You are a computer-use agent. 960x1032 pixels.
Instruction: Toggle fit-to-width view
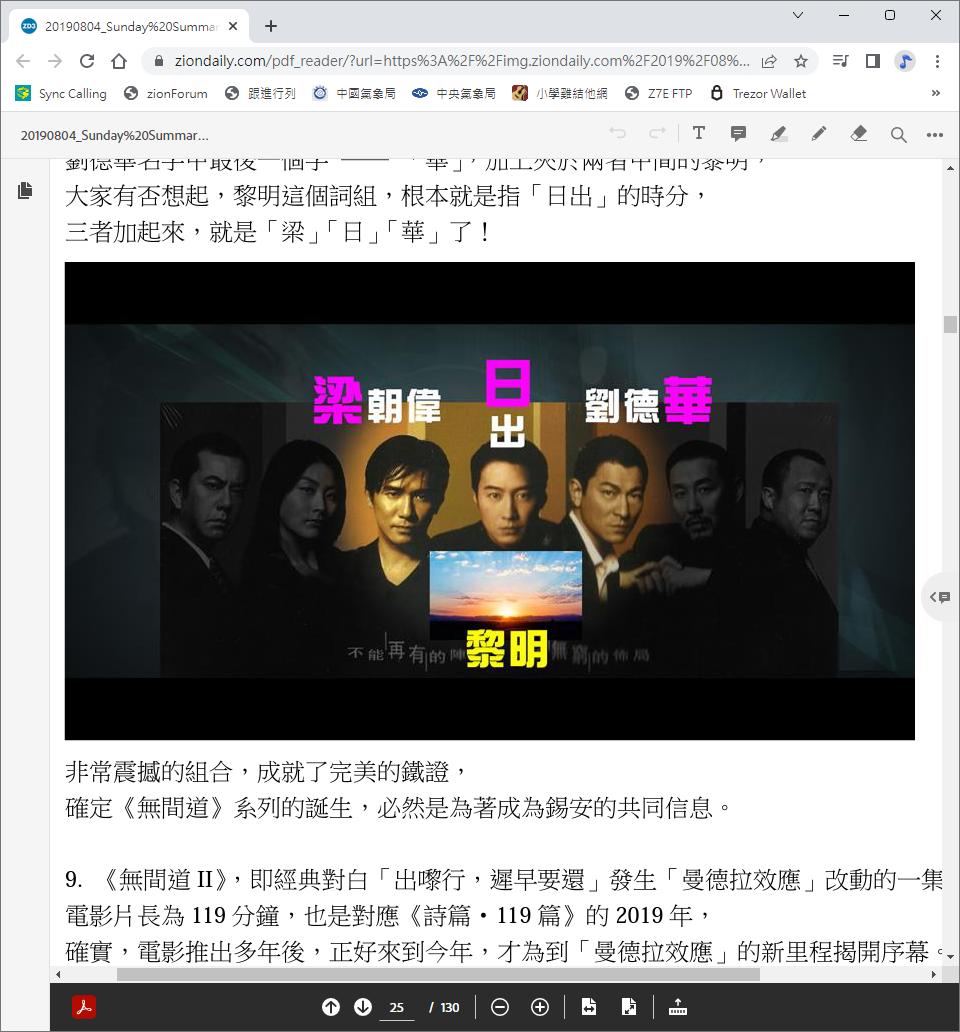[x=589, y=1007]
